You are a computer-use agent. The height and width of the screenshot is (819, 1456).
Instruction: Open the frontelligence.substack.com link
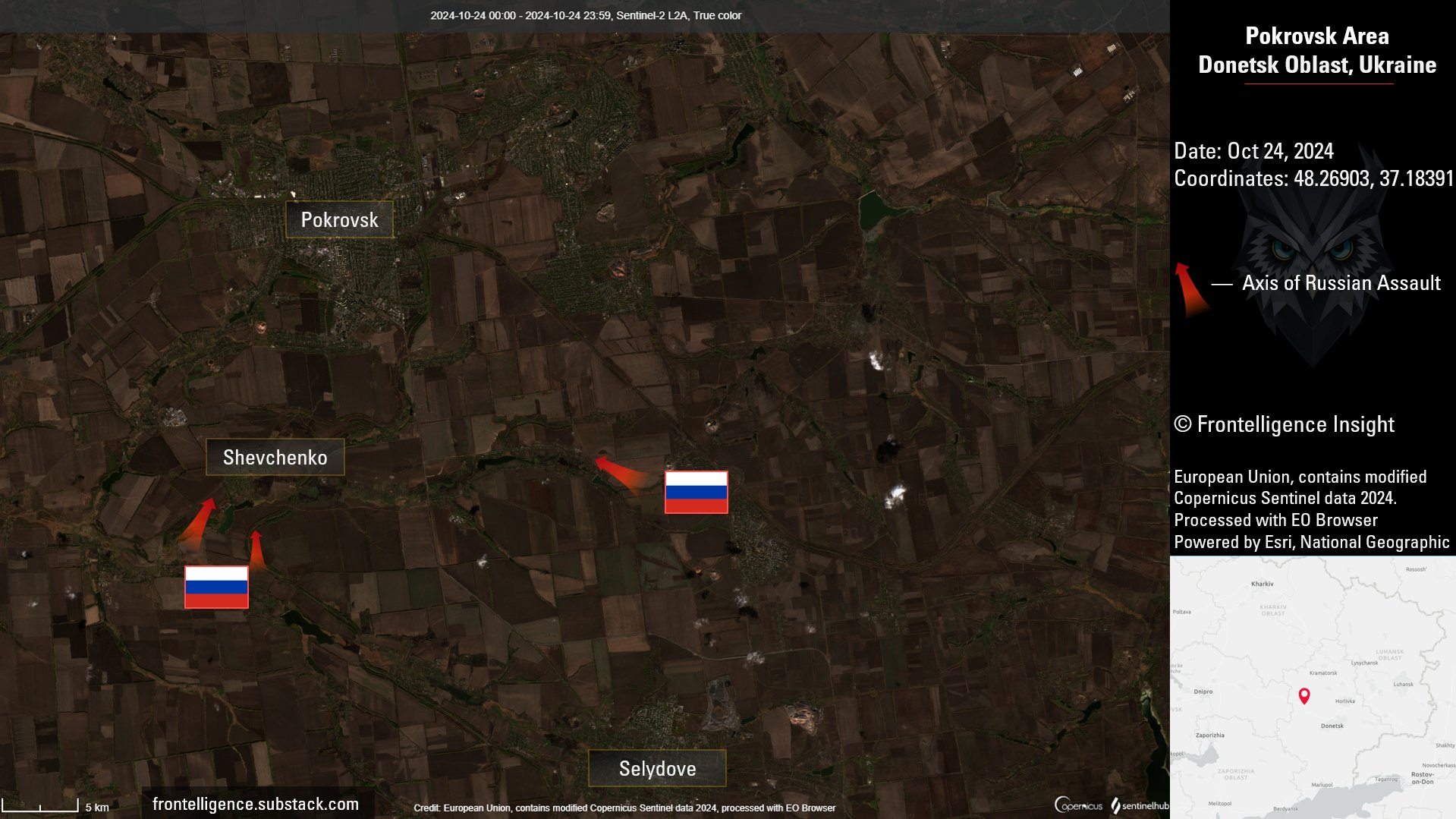click(256, 805)
